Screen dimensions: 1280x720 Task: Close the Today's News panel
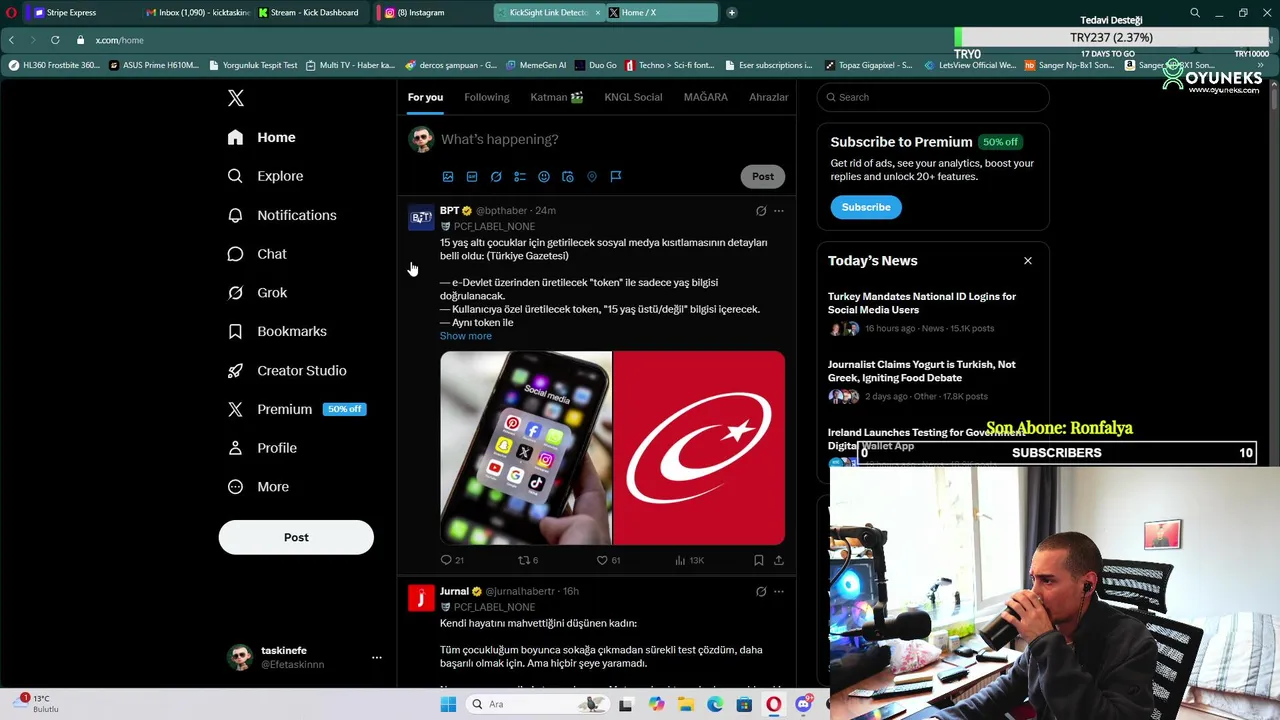point(1027,261)
